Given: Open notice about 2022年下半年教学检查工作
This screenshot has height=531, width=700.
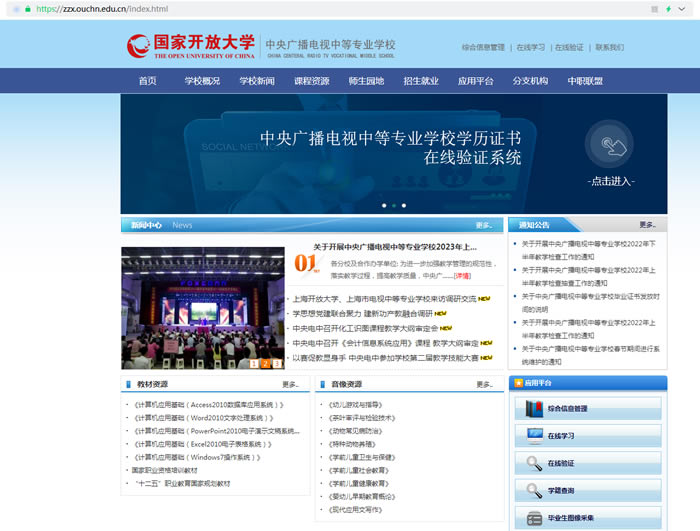Looking at the screenshot, I should point(588,250).
